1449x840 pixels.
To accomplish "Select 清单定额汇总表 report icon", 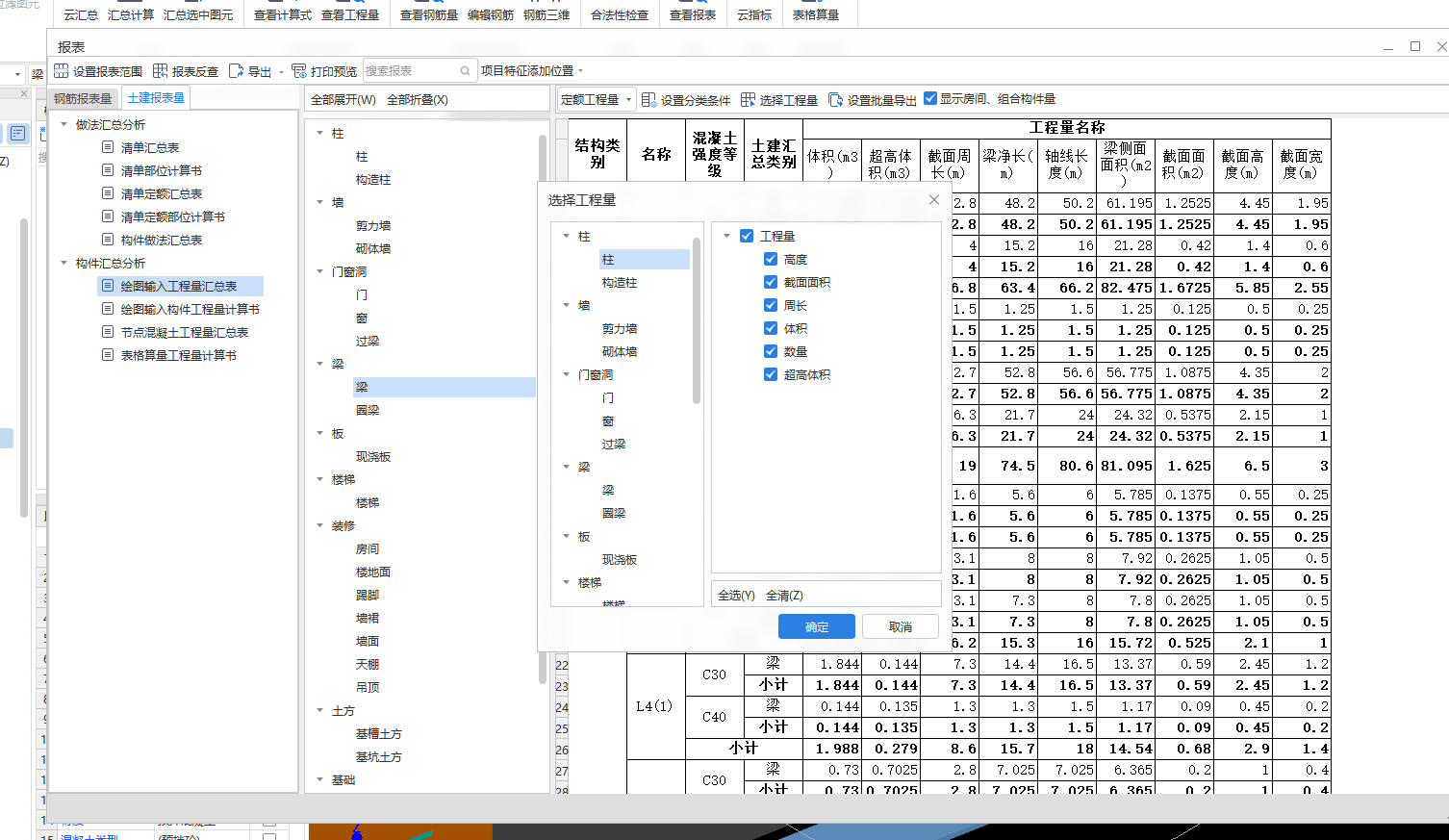I will click(108, 193).
